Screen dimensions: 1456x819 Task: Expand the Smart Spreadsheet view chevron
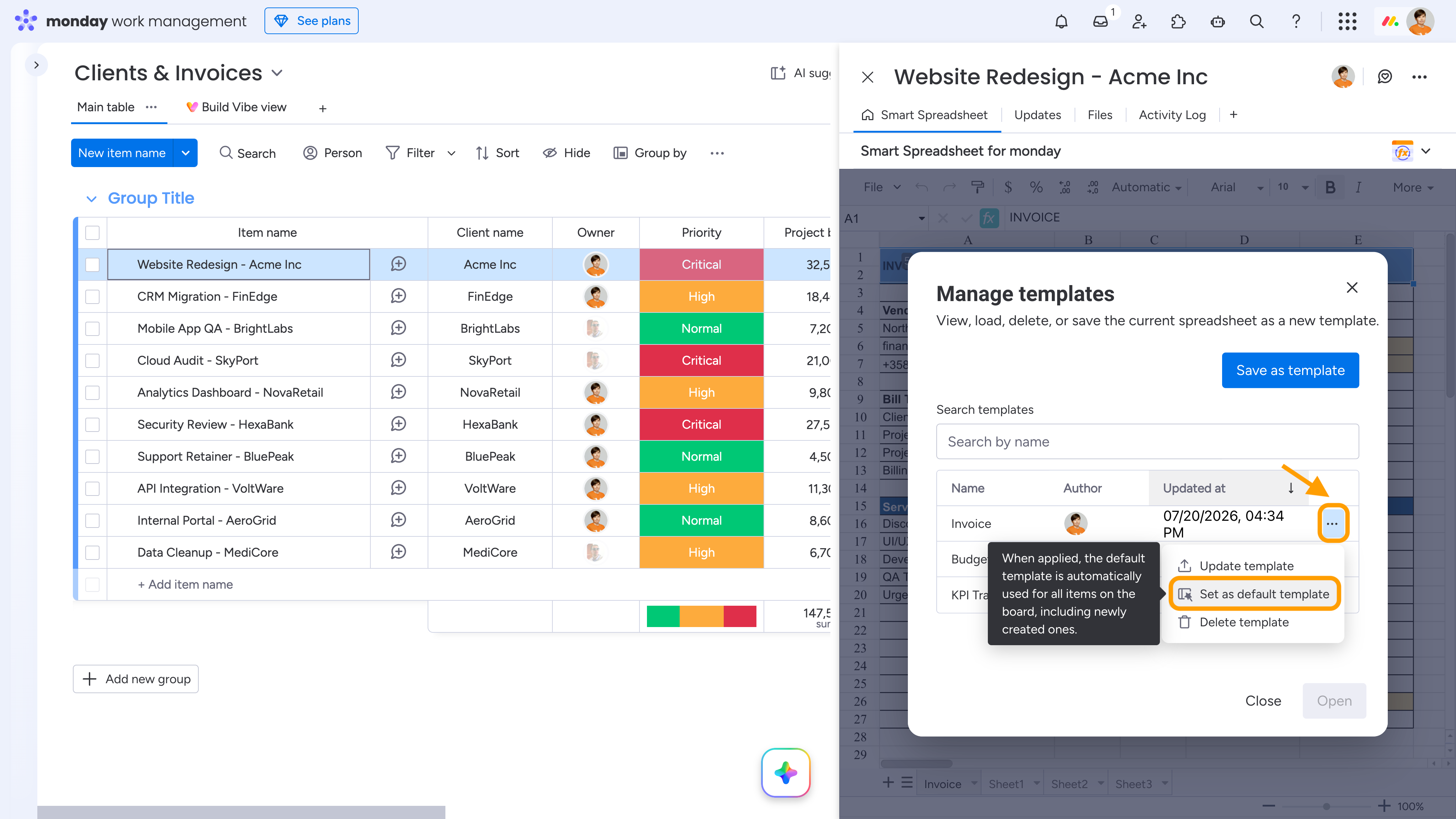1425,151
